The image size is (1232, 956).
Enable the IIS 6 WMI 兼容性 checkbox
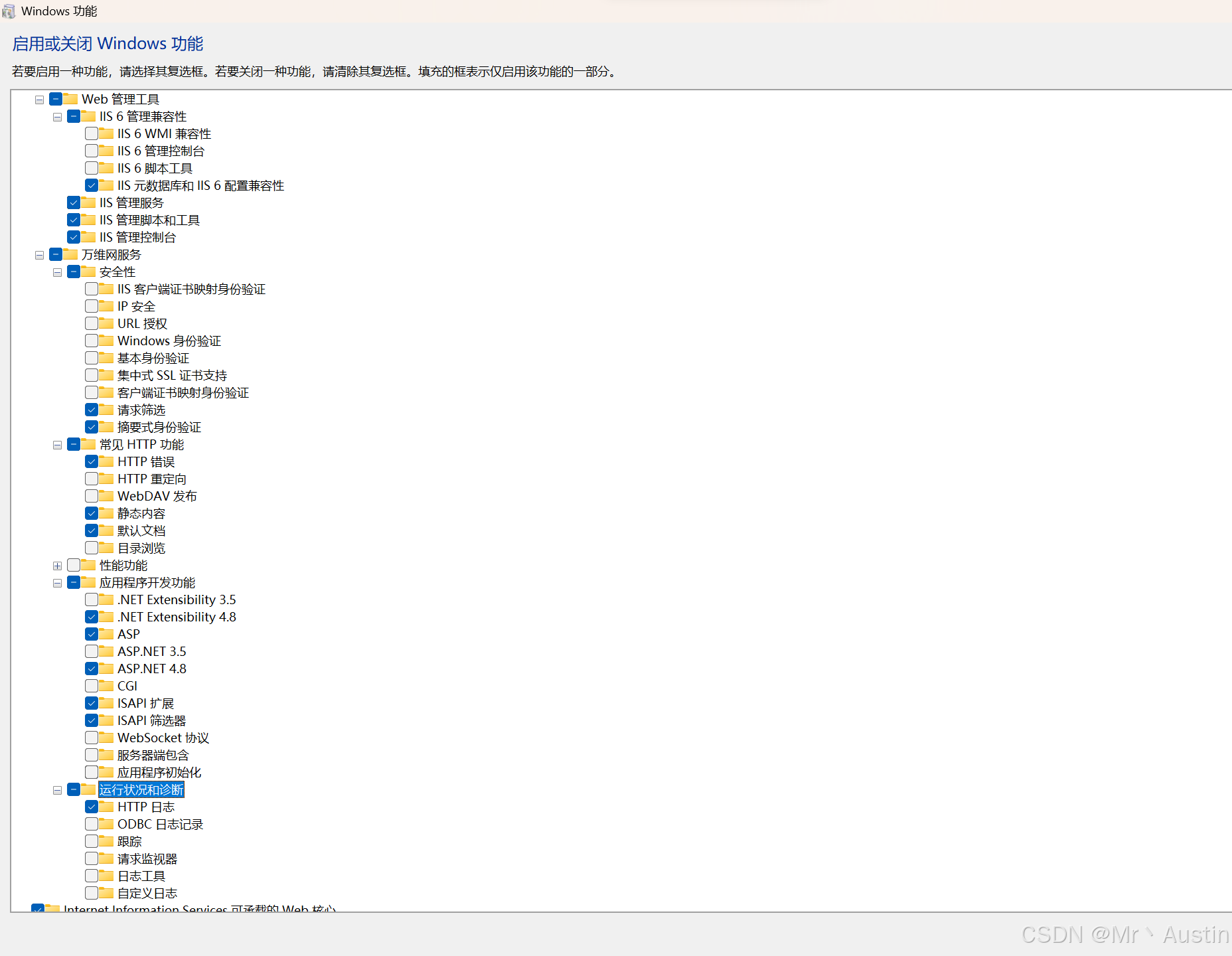click(x=92, y=133)
